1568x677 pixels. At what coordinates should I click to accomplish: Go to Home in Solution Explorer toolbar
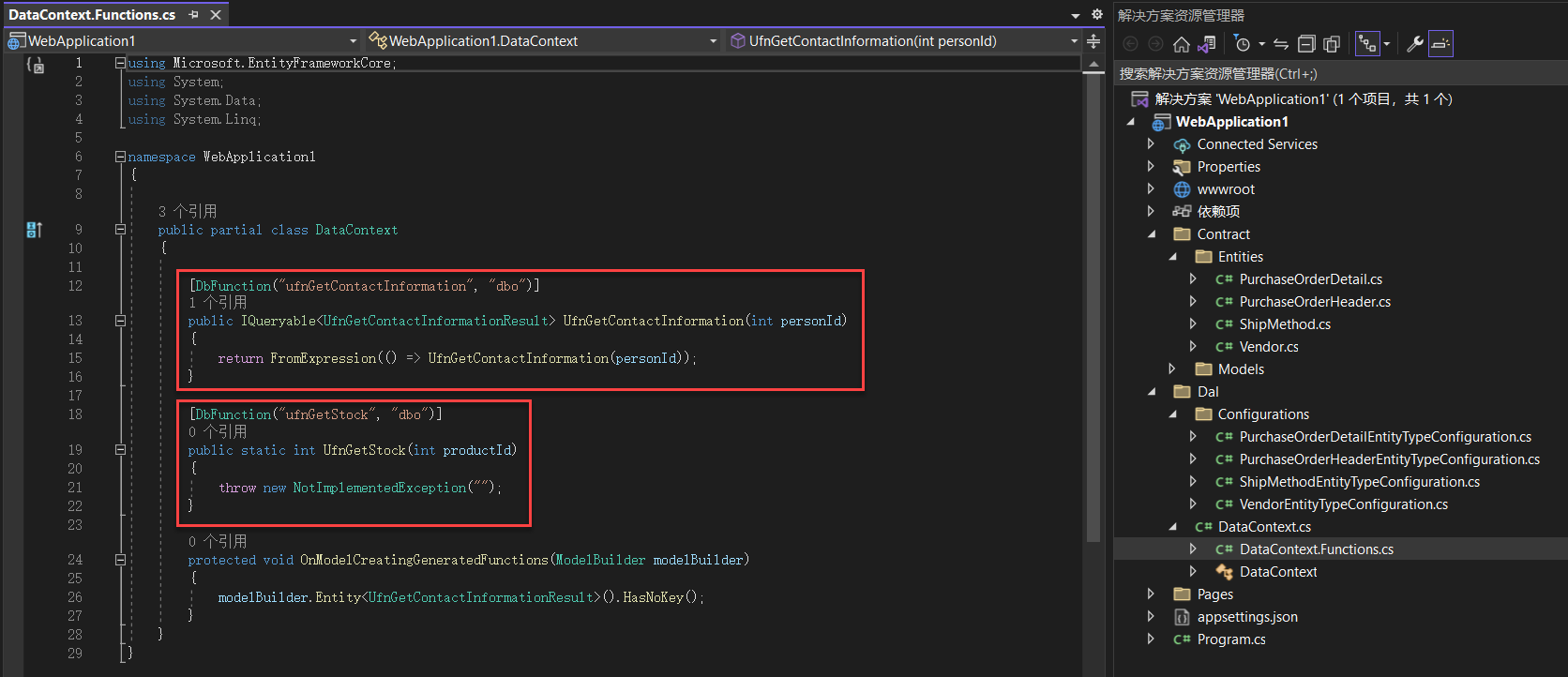[x=1182, y=44]
